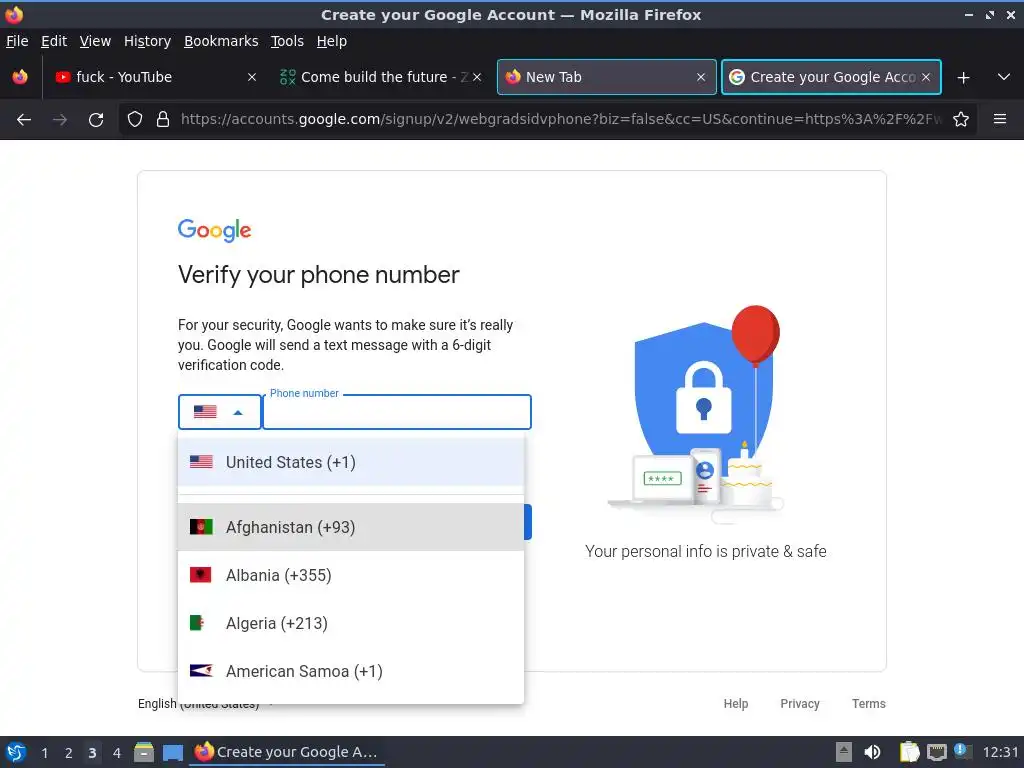Select Afghanistan (+93) option
This screenshot has height=768, width=1024.
point(351,527)
